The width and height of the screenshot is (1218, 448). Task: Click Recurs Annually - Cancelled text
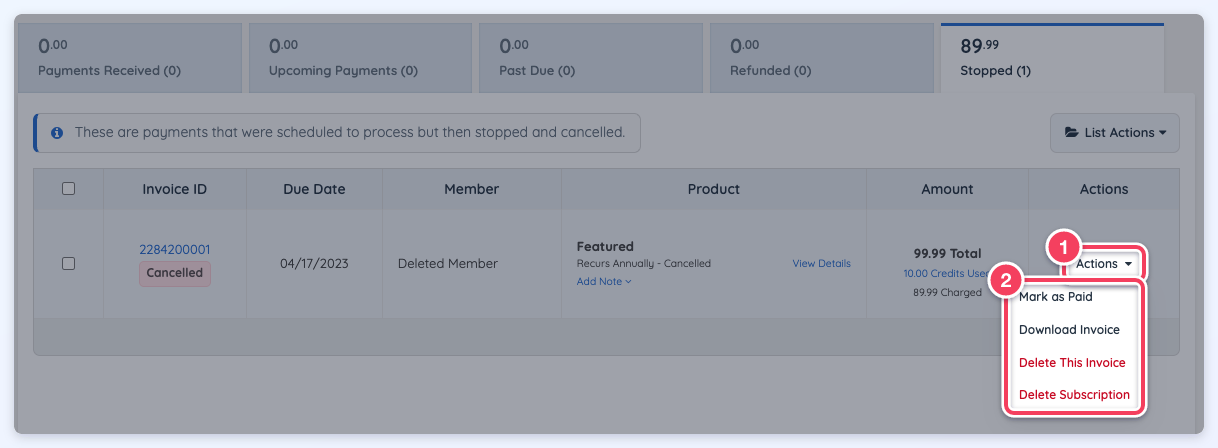click(x=644, y=264)
